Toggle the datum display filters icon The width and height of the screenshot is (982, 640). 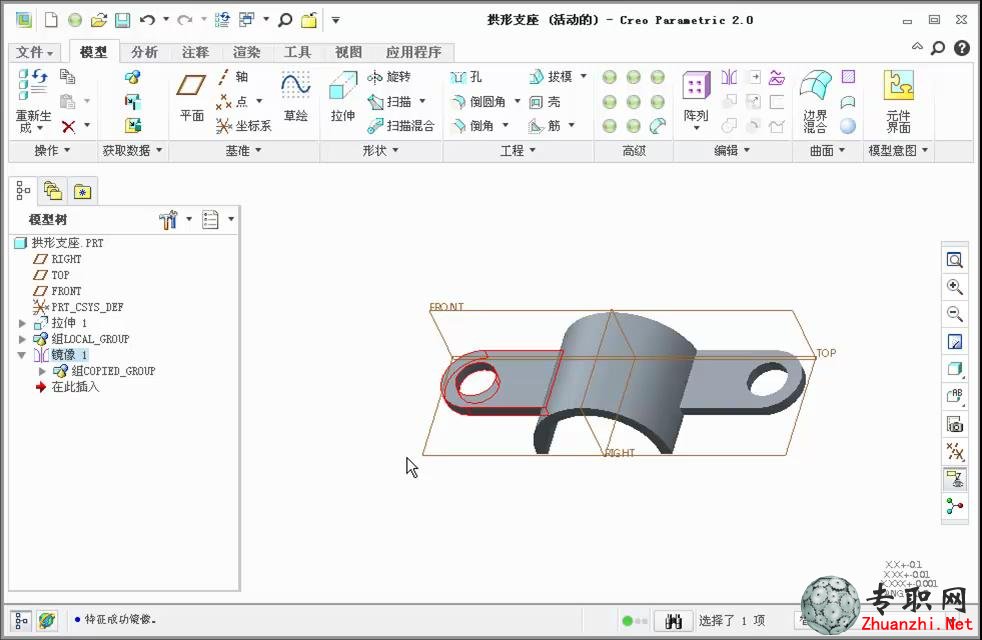pos(954,452)
